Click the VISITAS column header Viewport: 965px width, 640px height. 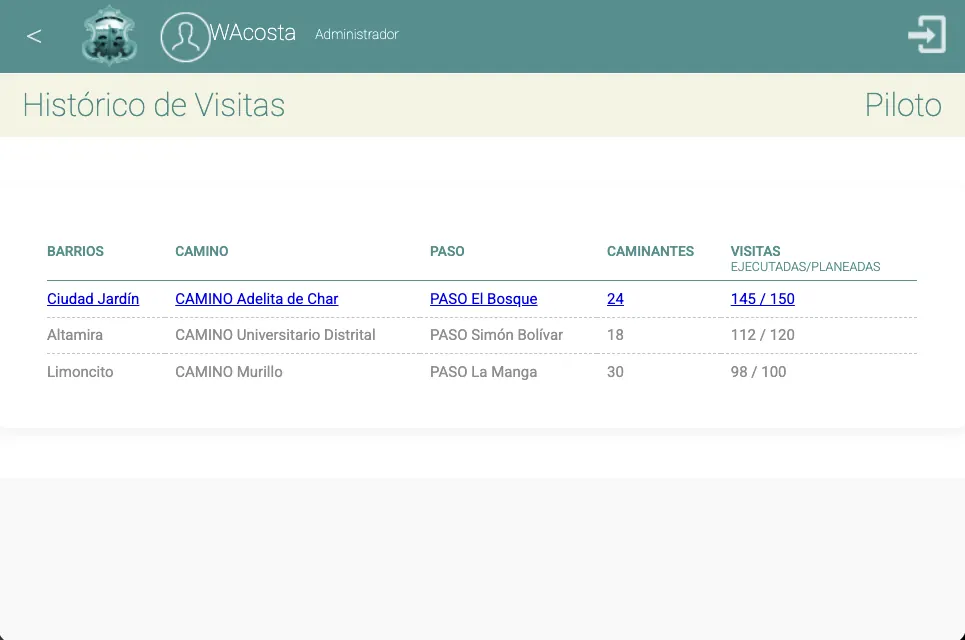(756, 251)
